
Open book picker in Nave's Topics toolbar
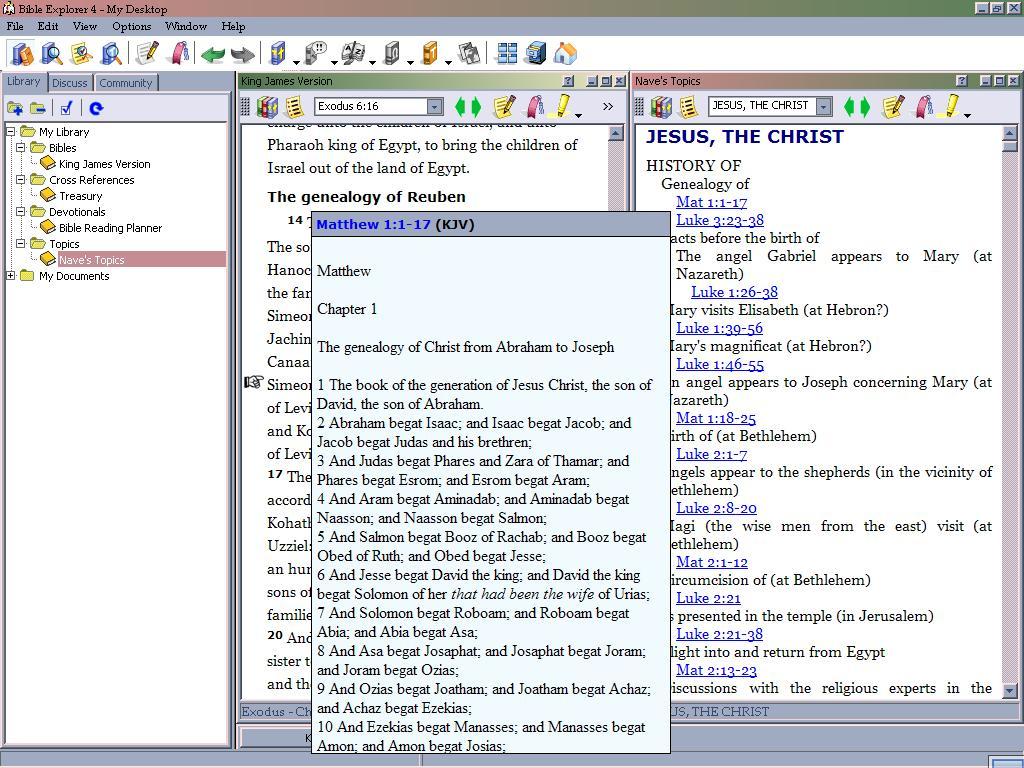[661, 106]
